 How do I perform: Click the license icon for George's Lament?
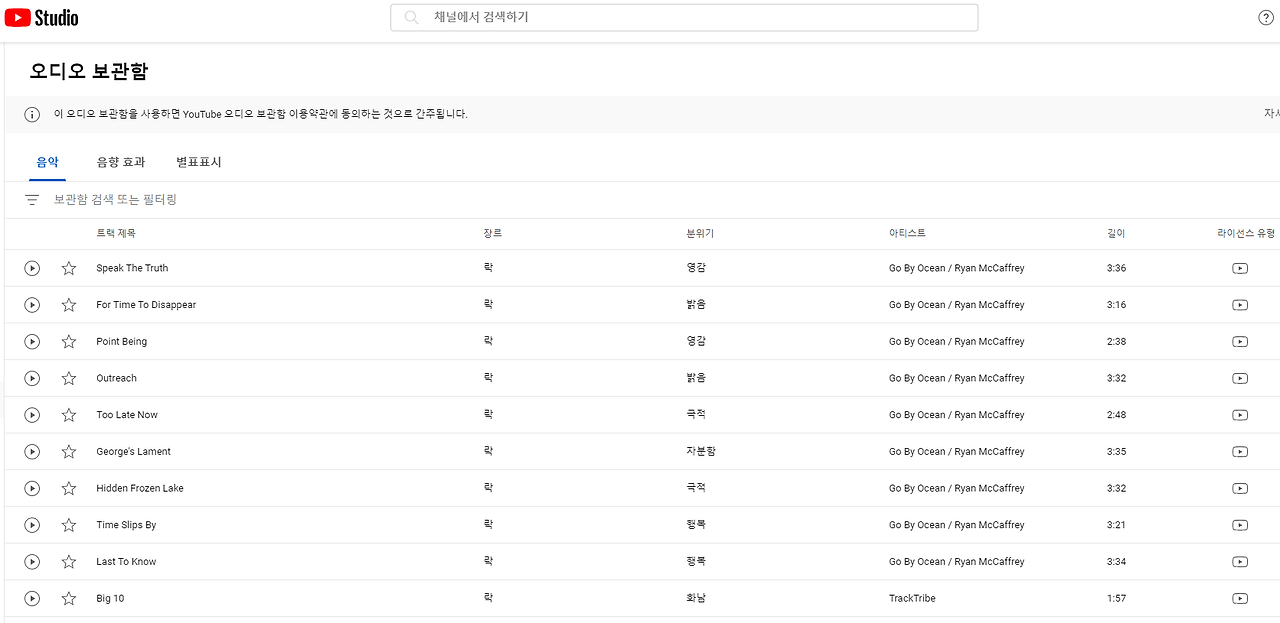[1240, 452]
